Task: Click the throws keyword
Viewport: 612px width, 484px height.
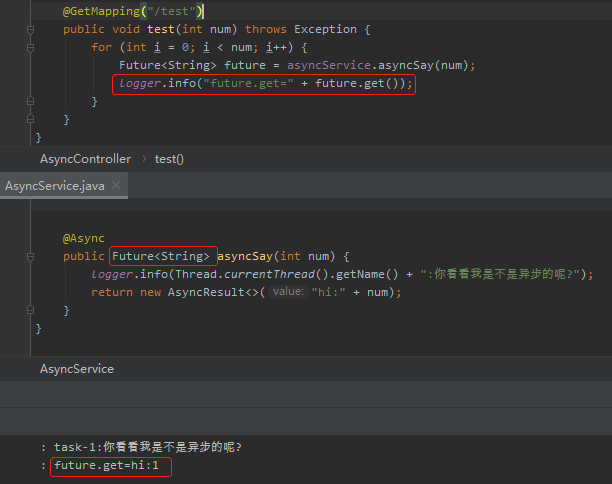Action: pyautogui.click(x=266, y=29)
